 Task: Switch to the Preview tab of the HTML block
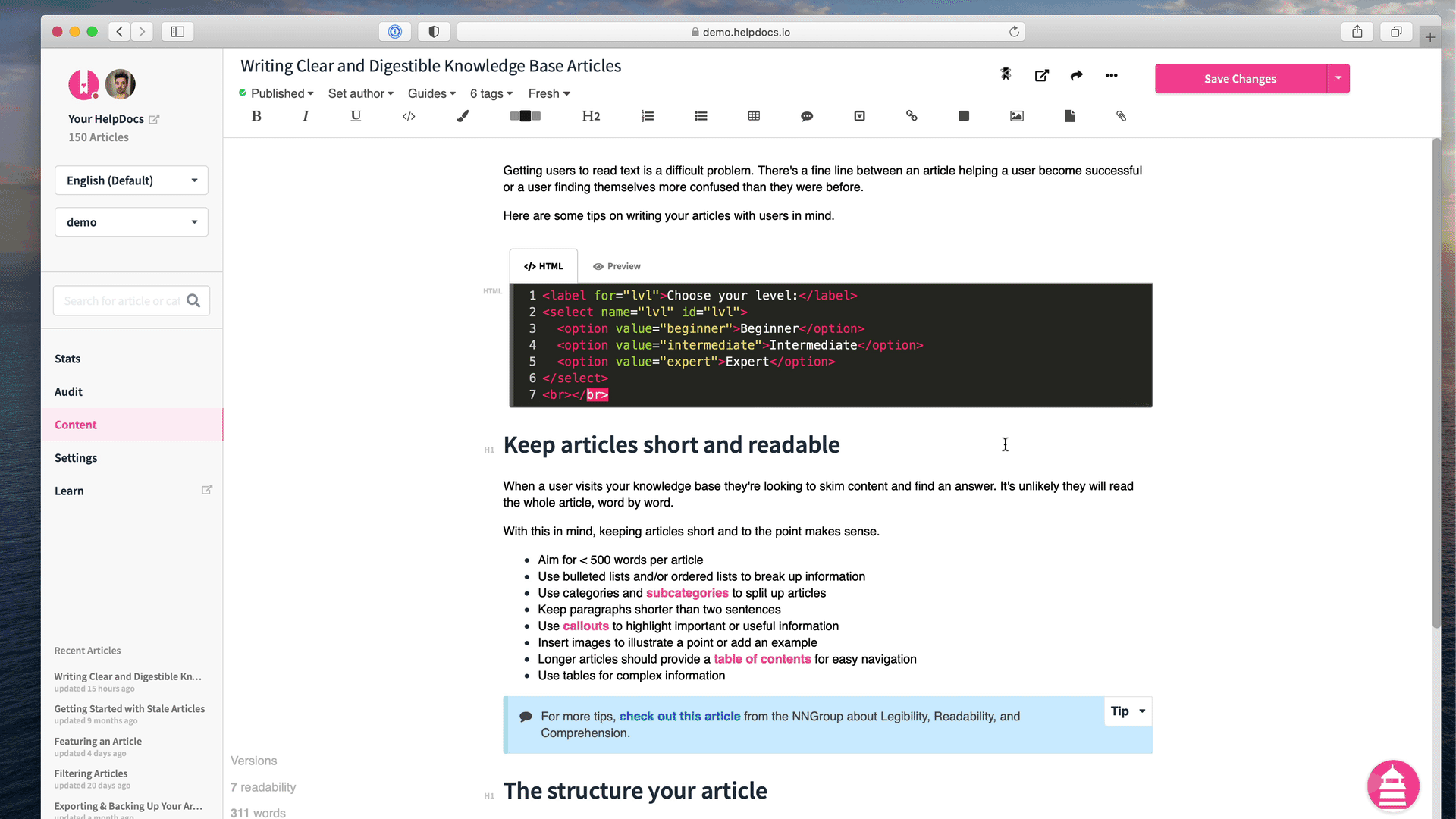tap(617, 266)
